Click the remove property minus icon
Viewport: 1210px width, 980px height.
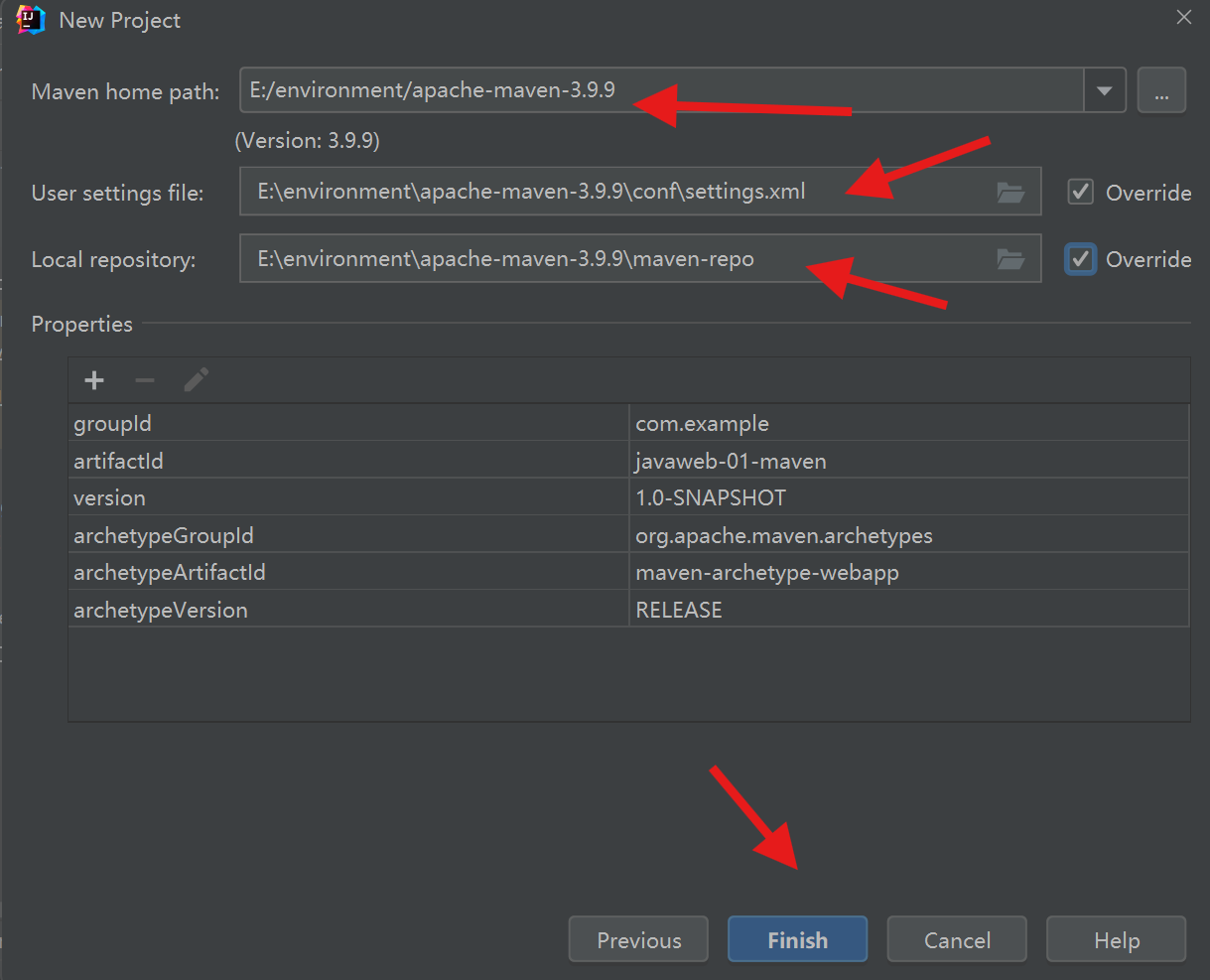(145, 380)
